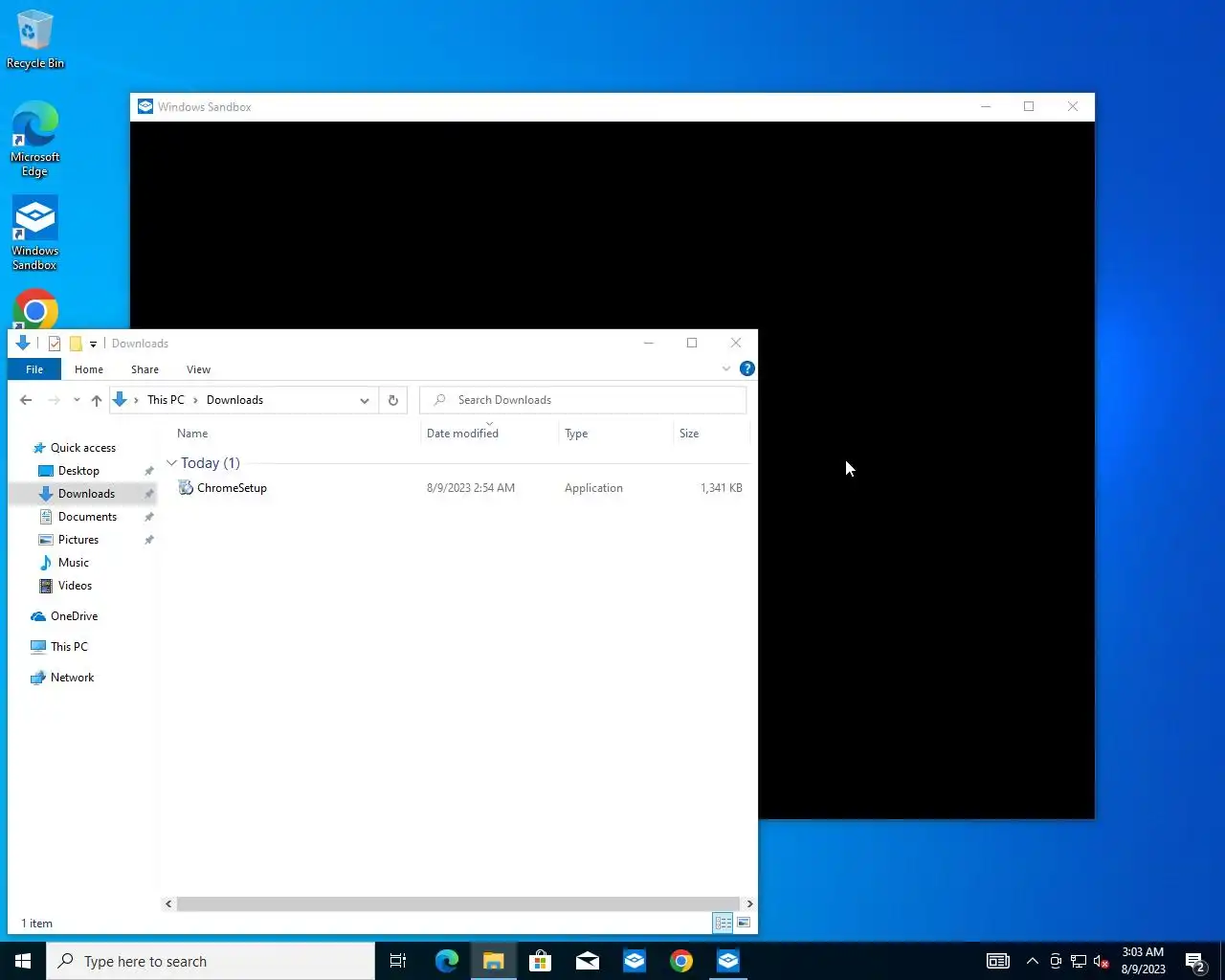Collapse the Today (1) group
Viewport: 1225px width, 980px height.
coord(171,463)
